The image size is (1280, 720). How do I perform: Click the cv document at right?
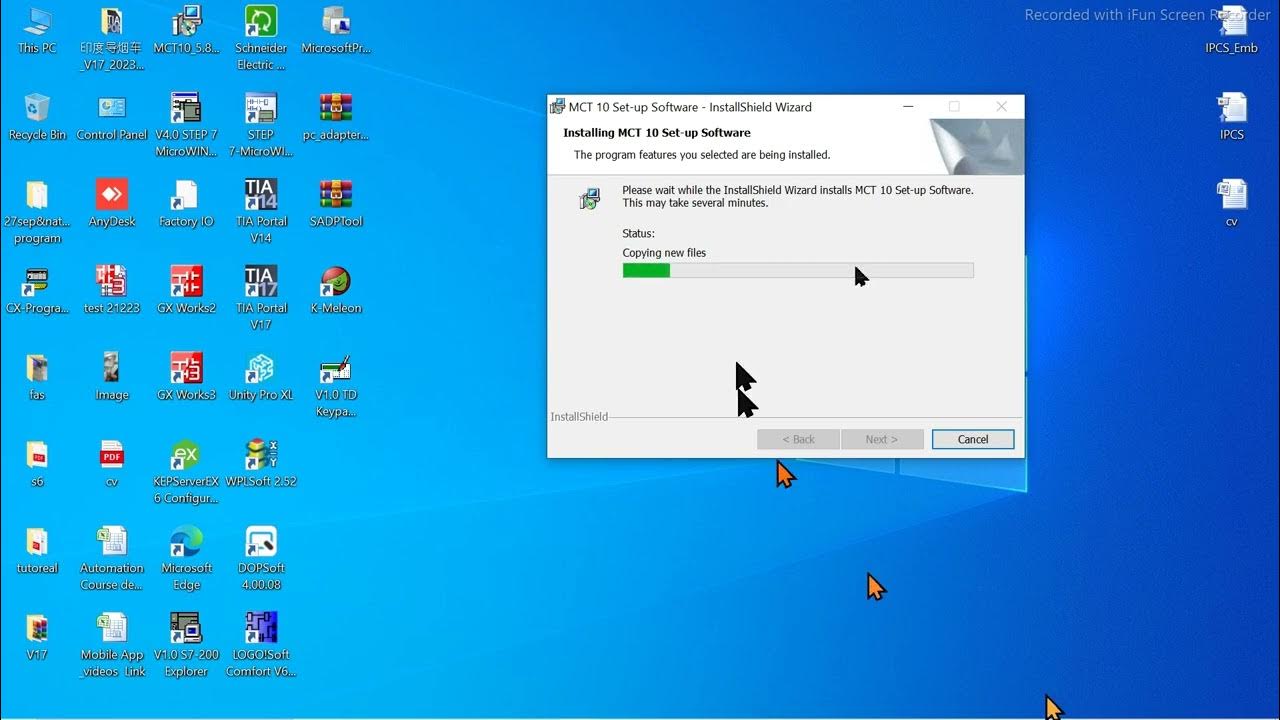pos(1232,204)
